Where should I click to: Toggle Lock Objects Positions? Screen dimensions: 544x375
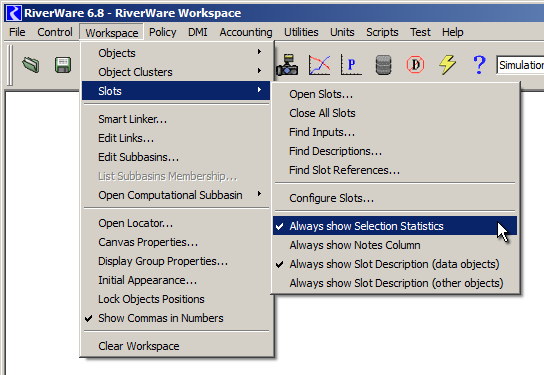[176, 299]
